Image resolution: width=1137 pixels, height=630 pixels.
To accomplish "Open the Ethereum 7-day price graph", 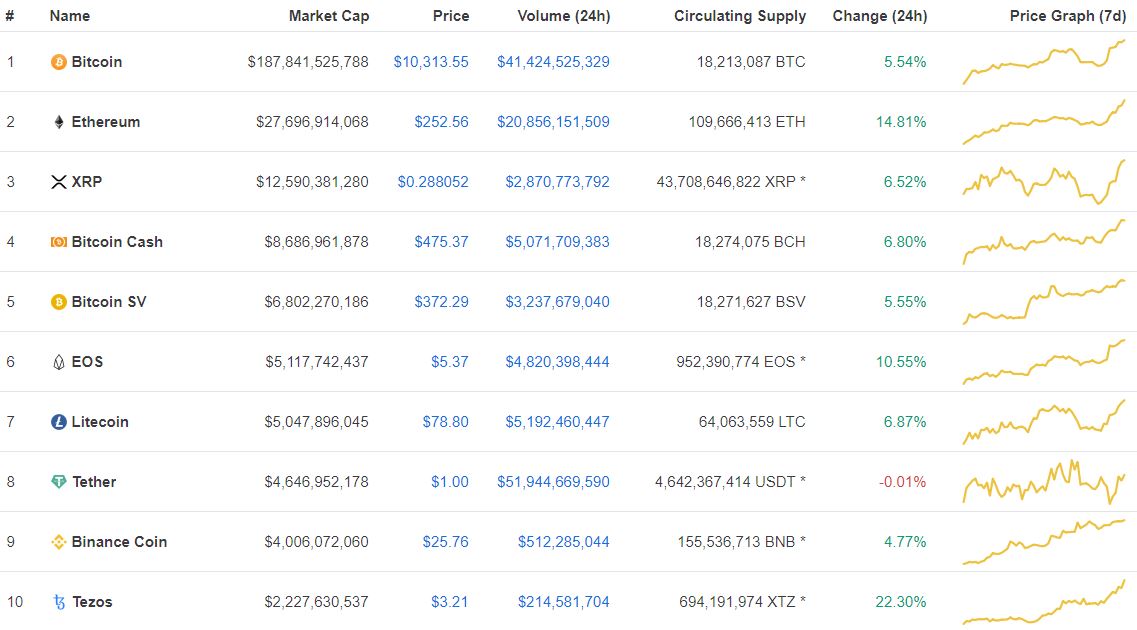I will [x=1043, y=122].
